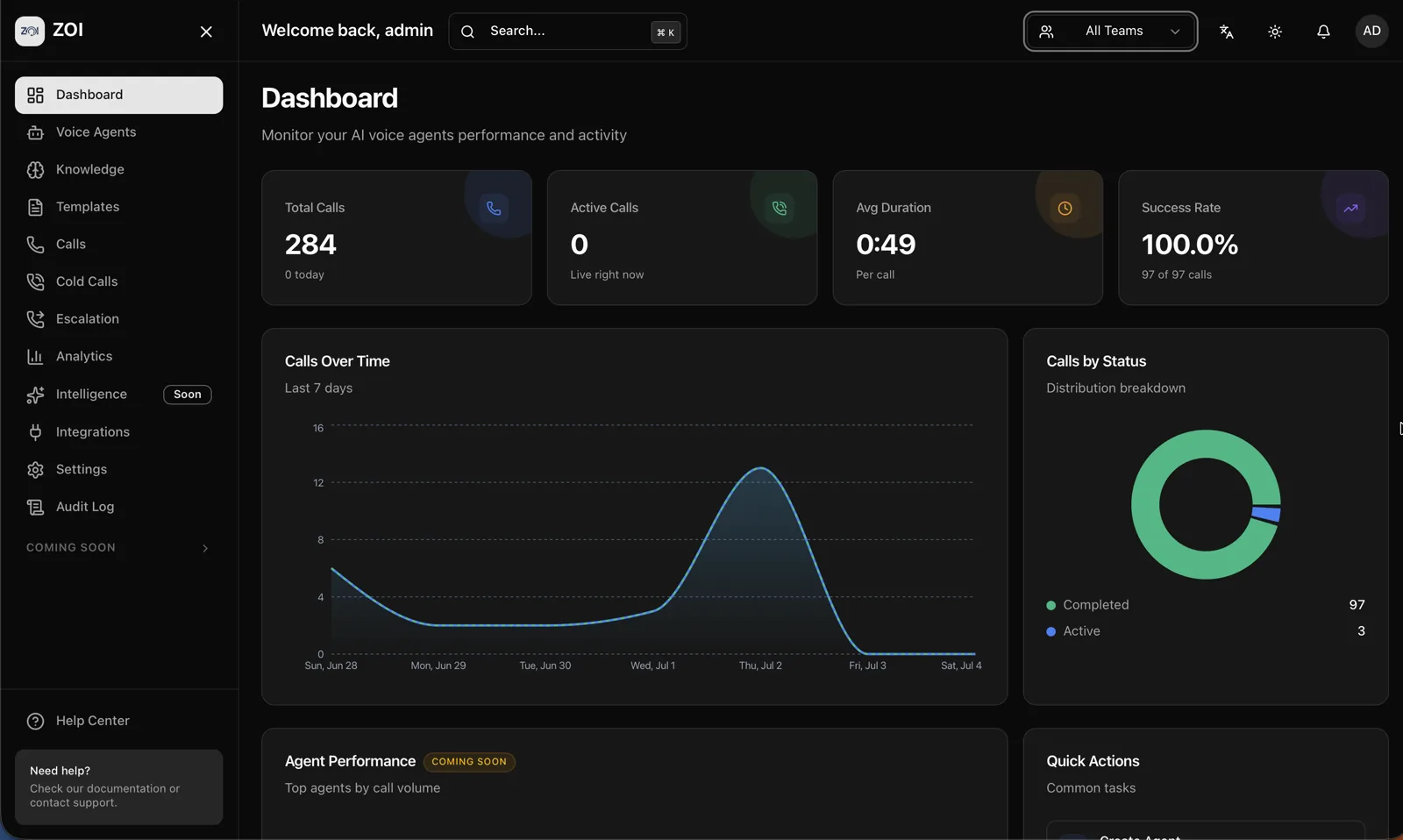
Task: Click the Avg Duration clock icon
Action: pos(1065,208)
